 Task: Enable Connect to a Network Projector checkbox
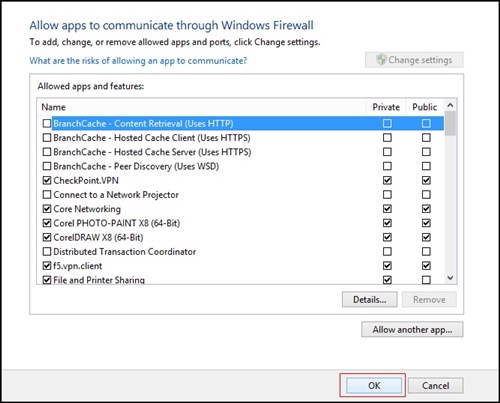tap(47, 194)
